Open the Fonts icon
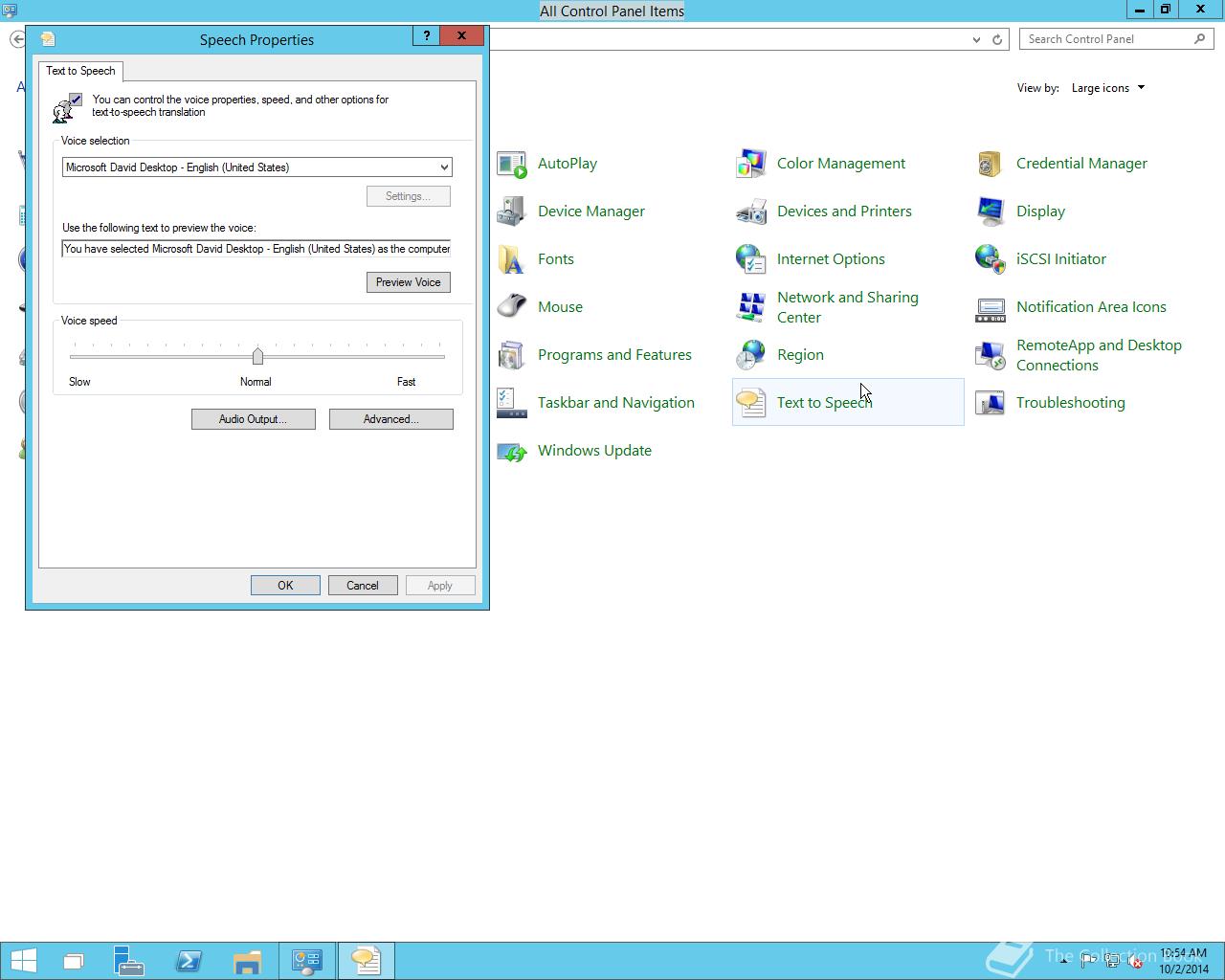The height and width of the screenshot is (980, 1225). tap(512, 259)
